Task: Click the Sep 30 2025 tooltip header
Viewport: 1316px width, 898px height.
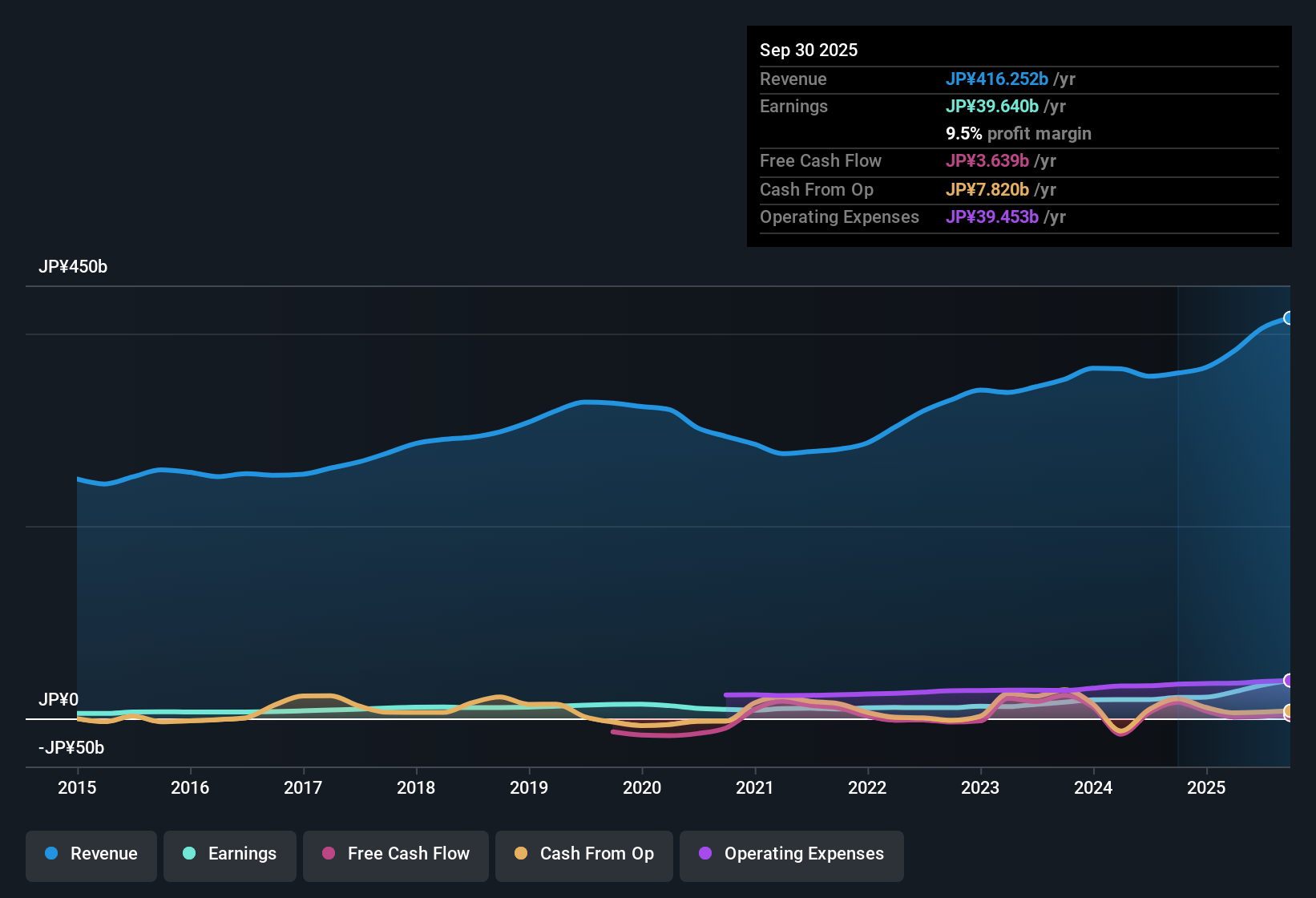Action: pyautogui.click(x=809, y=50)
